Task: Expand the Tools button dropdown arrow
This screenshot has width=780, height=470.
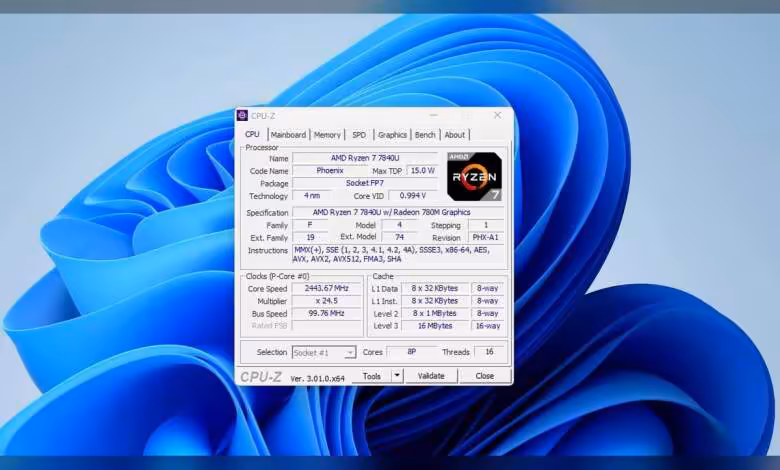Action: coord(397,376)
